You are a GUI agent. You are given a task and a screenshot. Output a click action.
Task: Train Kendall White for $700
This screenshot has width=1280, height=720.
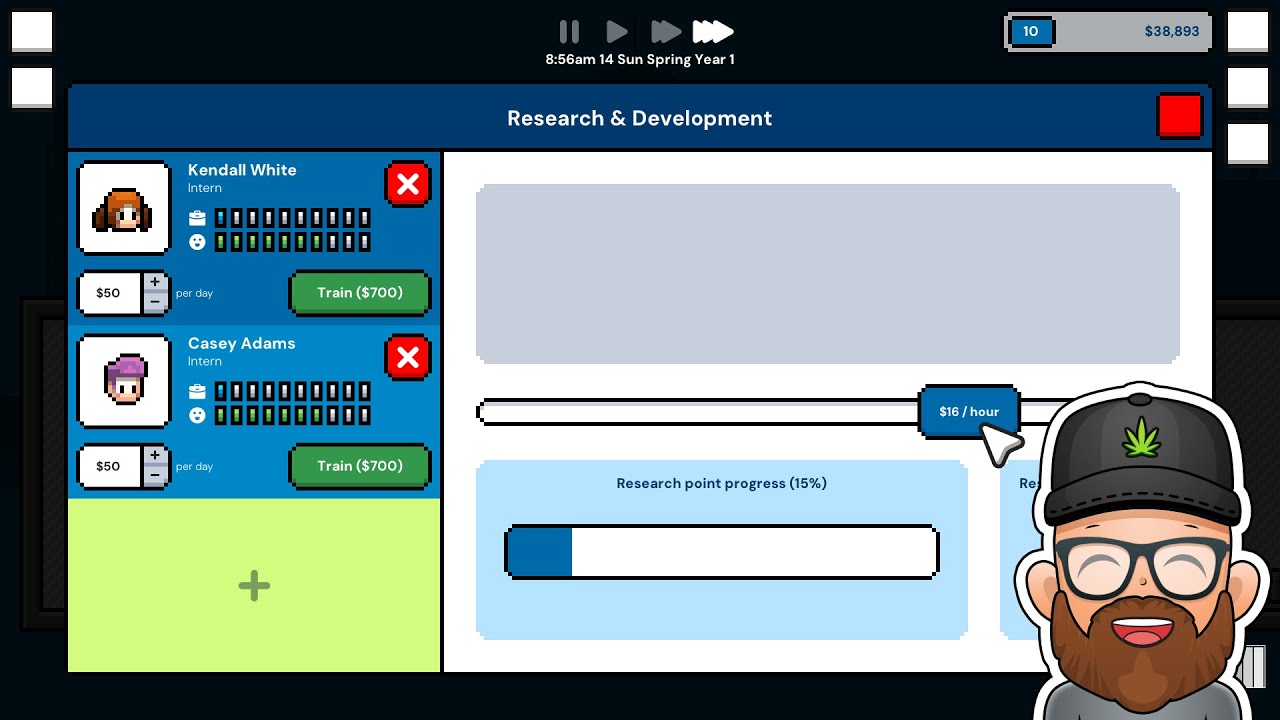tap(360, 293)
